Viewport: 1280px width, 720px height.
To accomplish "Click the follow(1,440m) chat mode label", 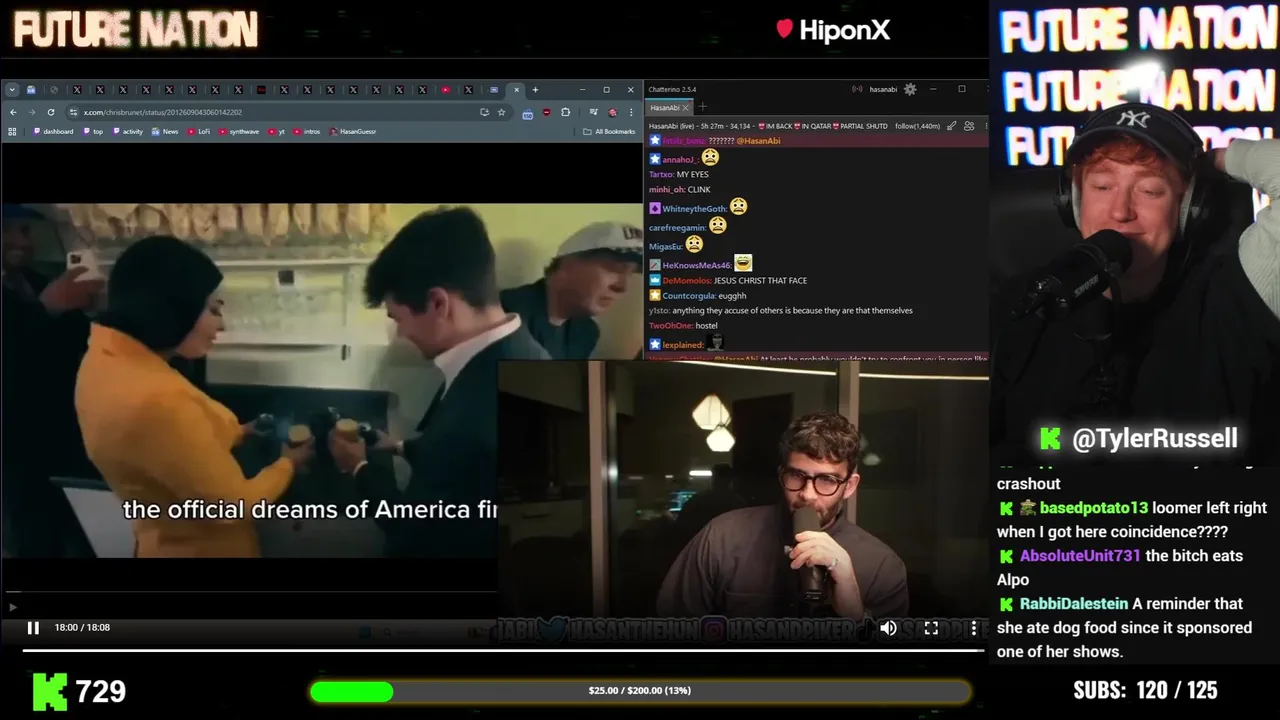I will click(917, 126).
